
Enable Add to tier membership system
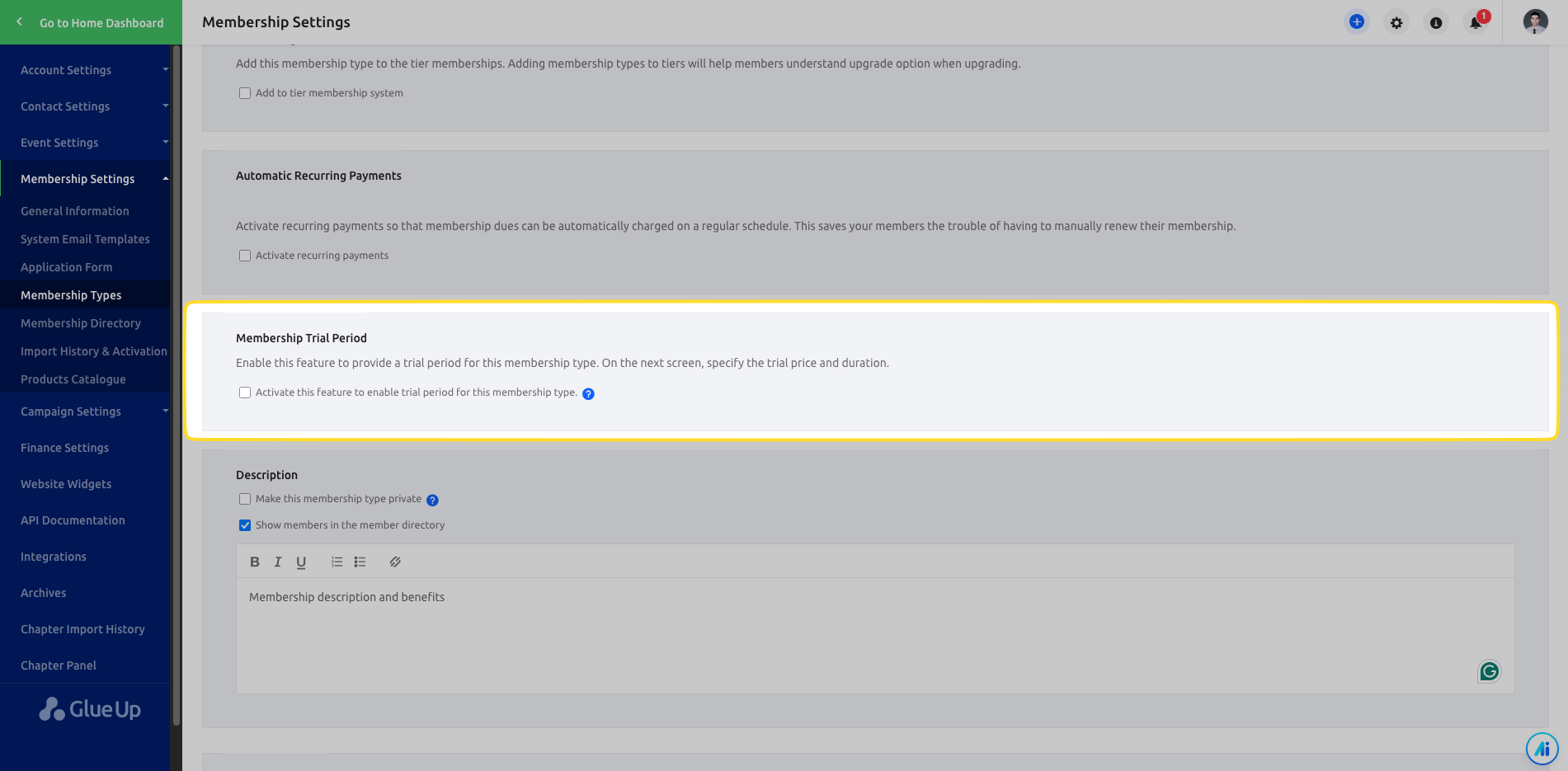[x=245, y=93]
